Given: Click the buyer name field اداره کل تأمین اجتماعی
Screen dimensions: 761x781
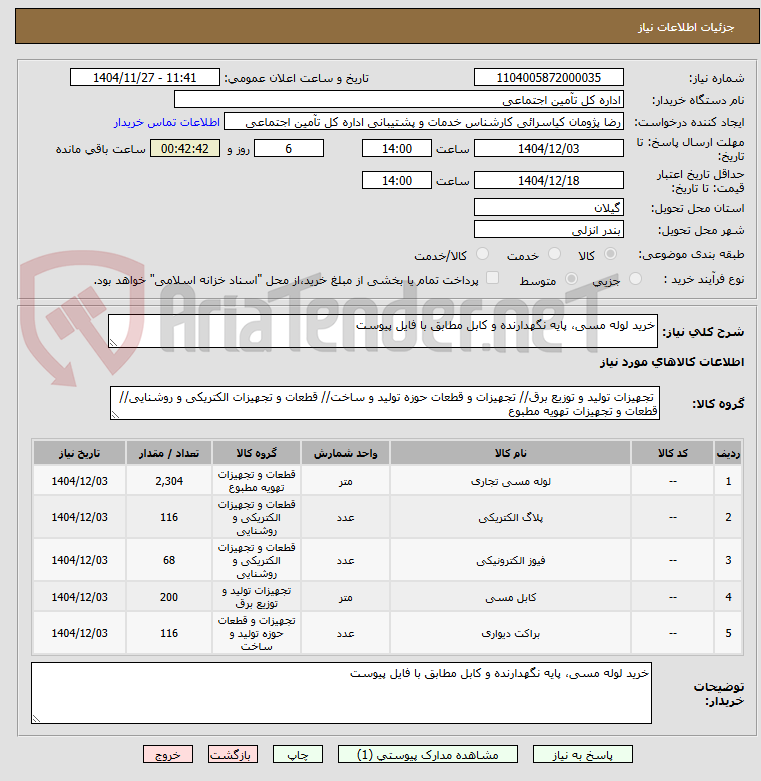Looking at the screenshot, I should pos(398,99).
